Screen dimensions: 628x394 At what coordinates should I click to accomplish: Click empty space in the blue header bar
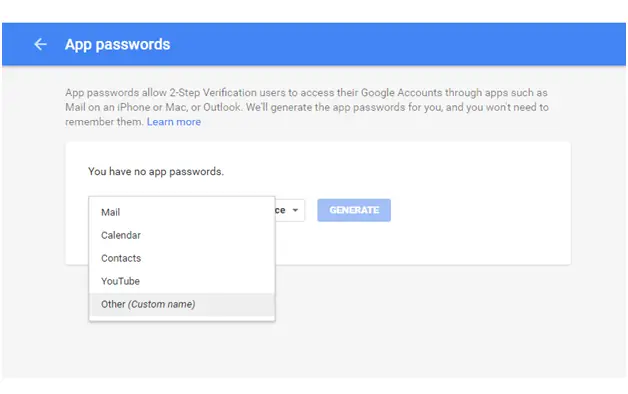(380, 44)
